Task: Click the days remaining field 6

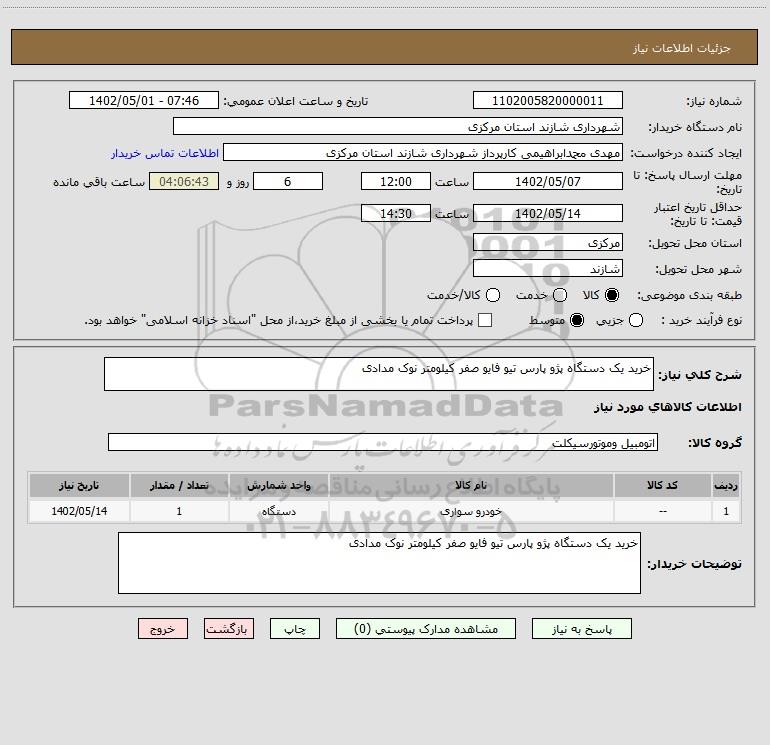Action: 288,181
